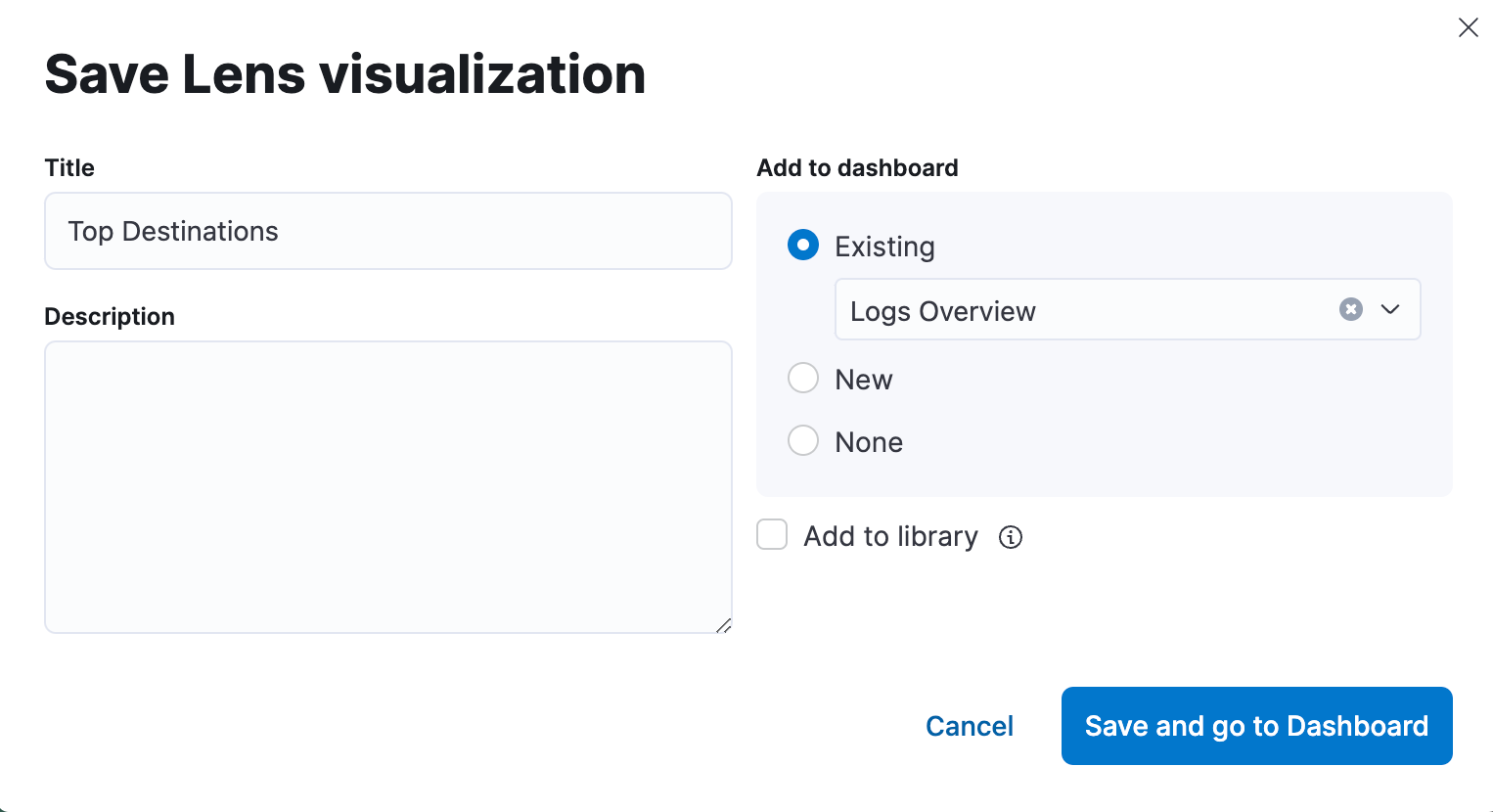Clear the Logs Overview dashboard selection
Image resolution: width=1493 pixels, height=812 pixels.
pyautogui.click(x=1351, y=309)
